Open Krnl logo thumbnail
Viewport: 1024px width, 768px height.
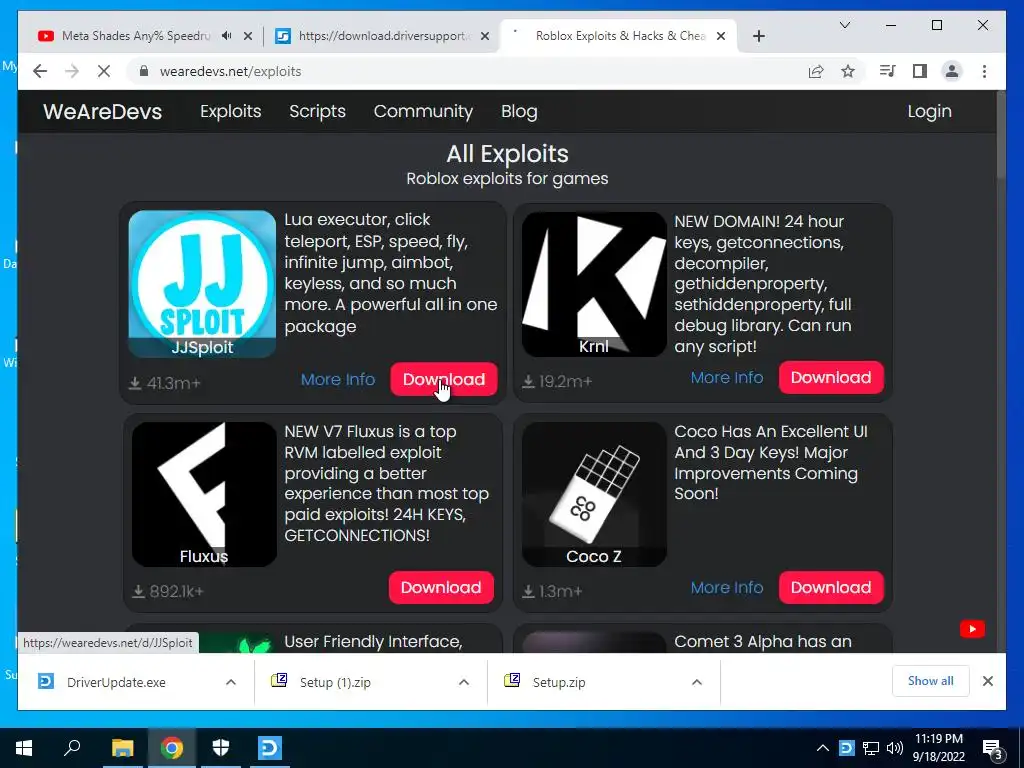pos(594,284)
